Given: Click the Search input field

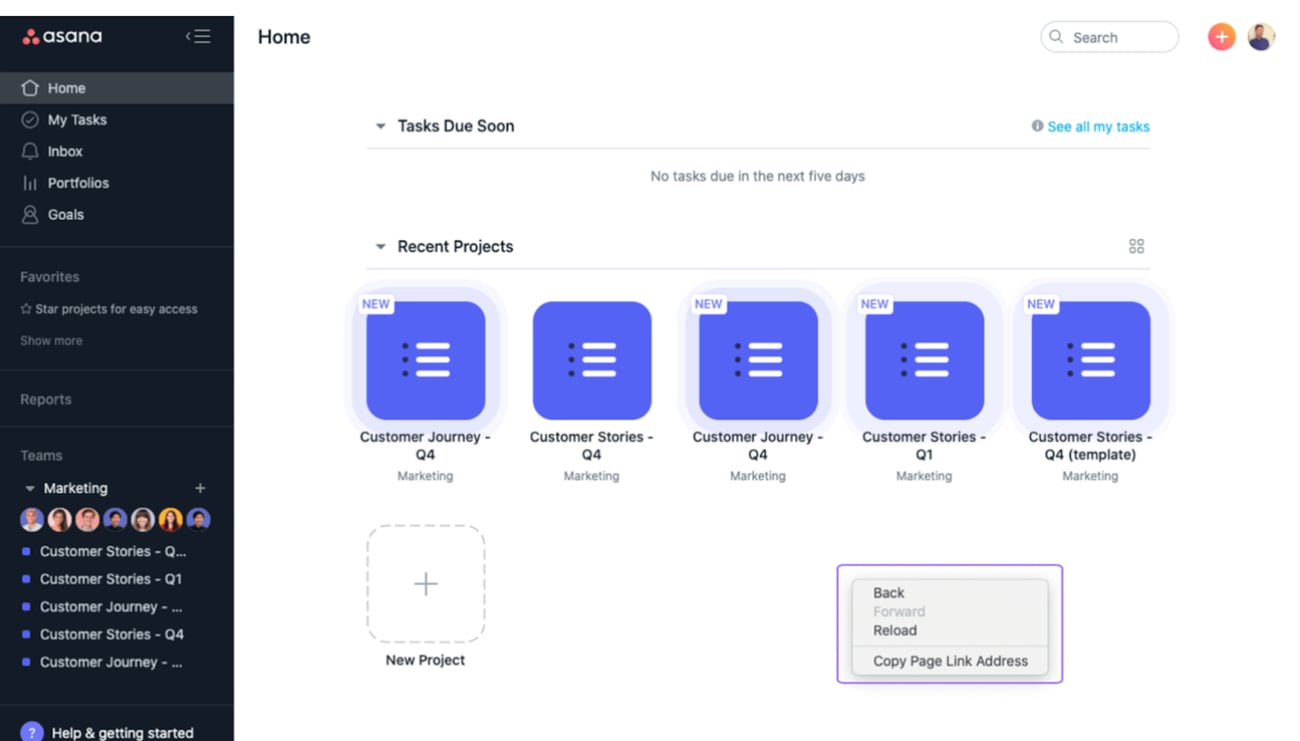Looking at the screenshot, I should pyautogui.click(x=1110, y=37).
